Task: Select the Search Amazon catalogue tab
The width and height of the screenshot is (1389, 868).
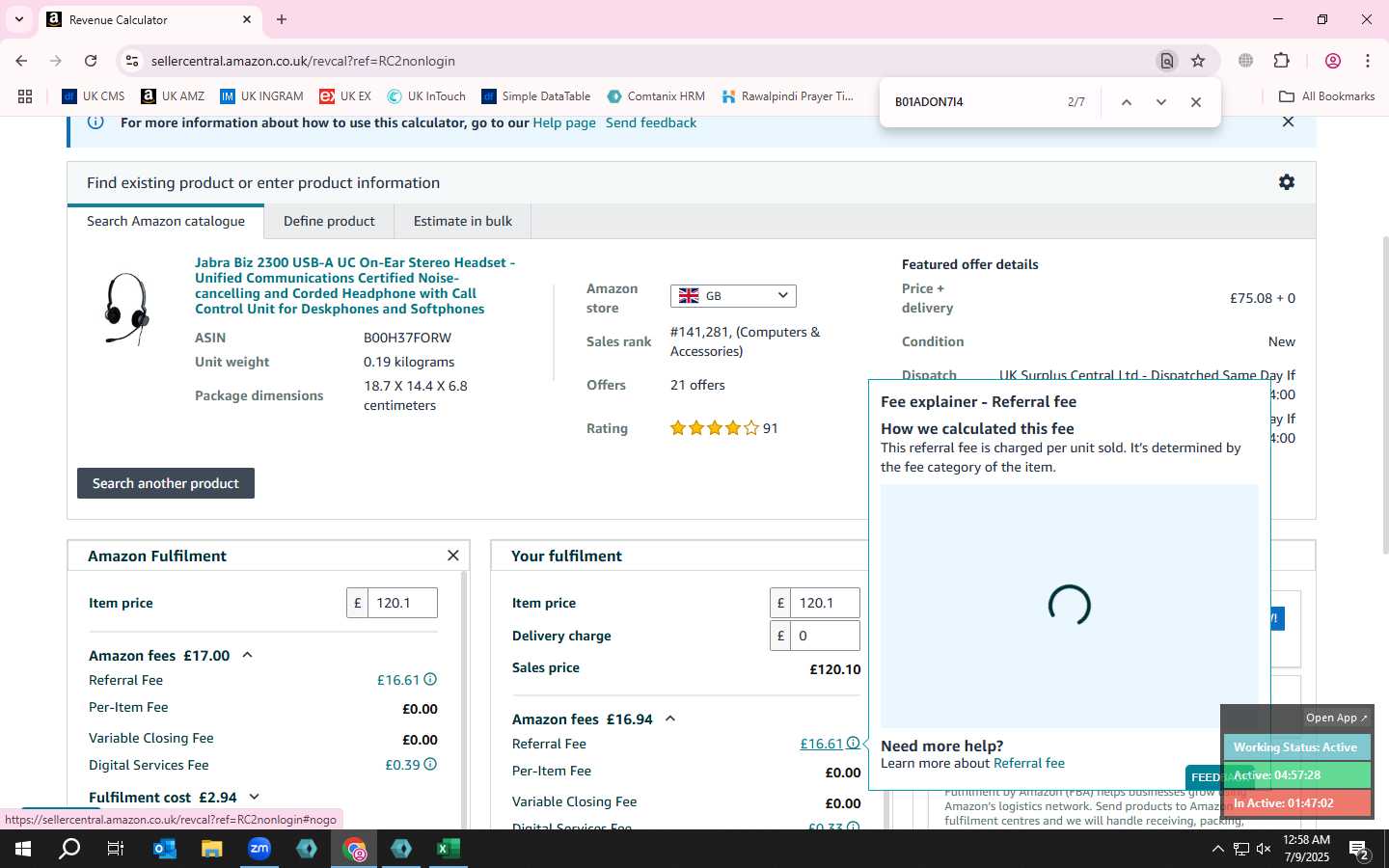Action: [x=166, y=221]
